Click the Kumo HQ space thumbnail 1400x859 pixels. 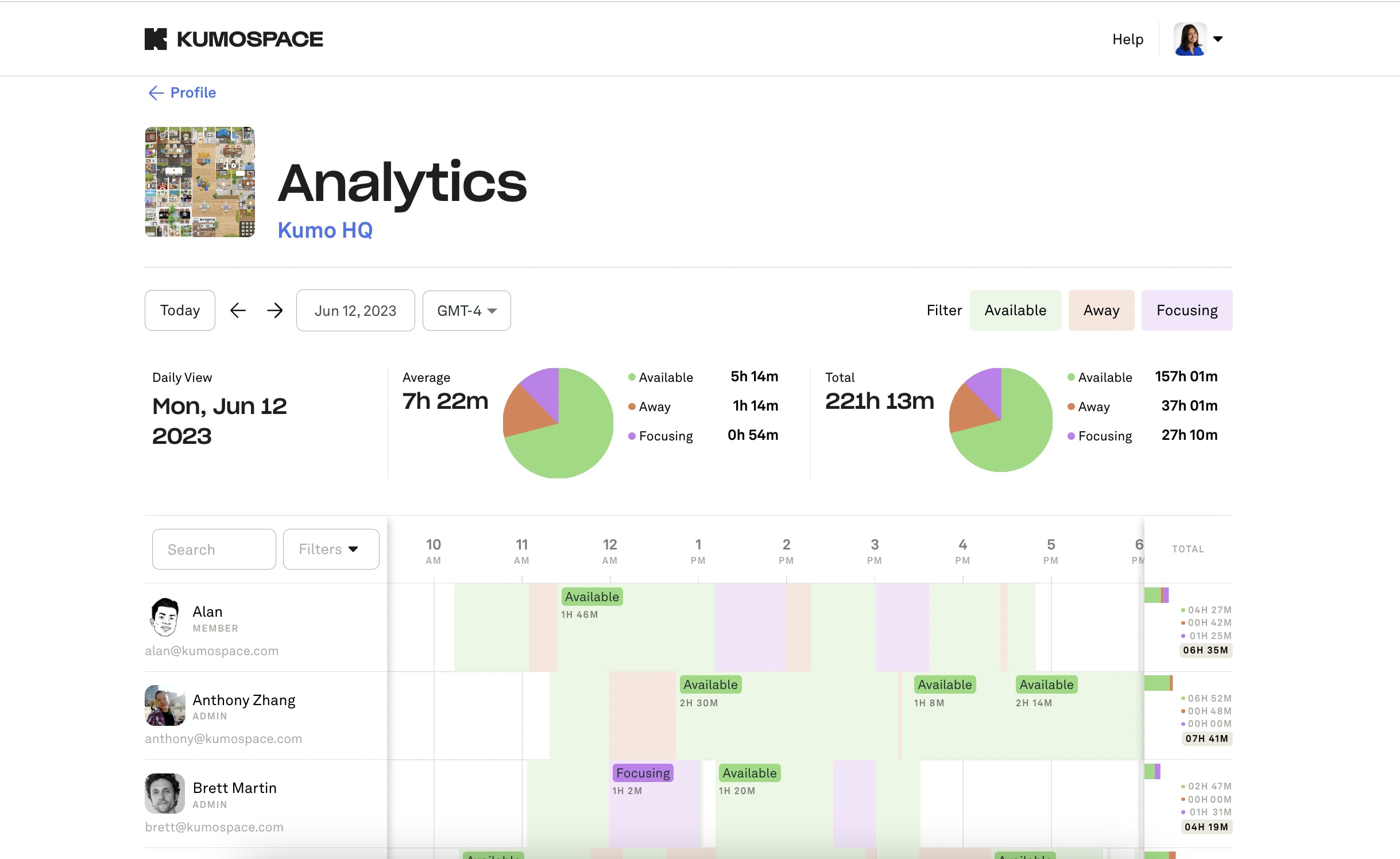tap(200, 182)
